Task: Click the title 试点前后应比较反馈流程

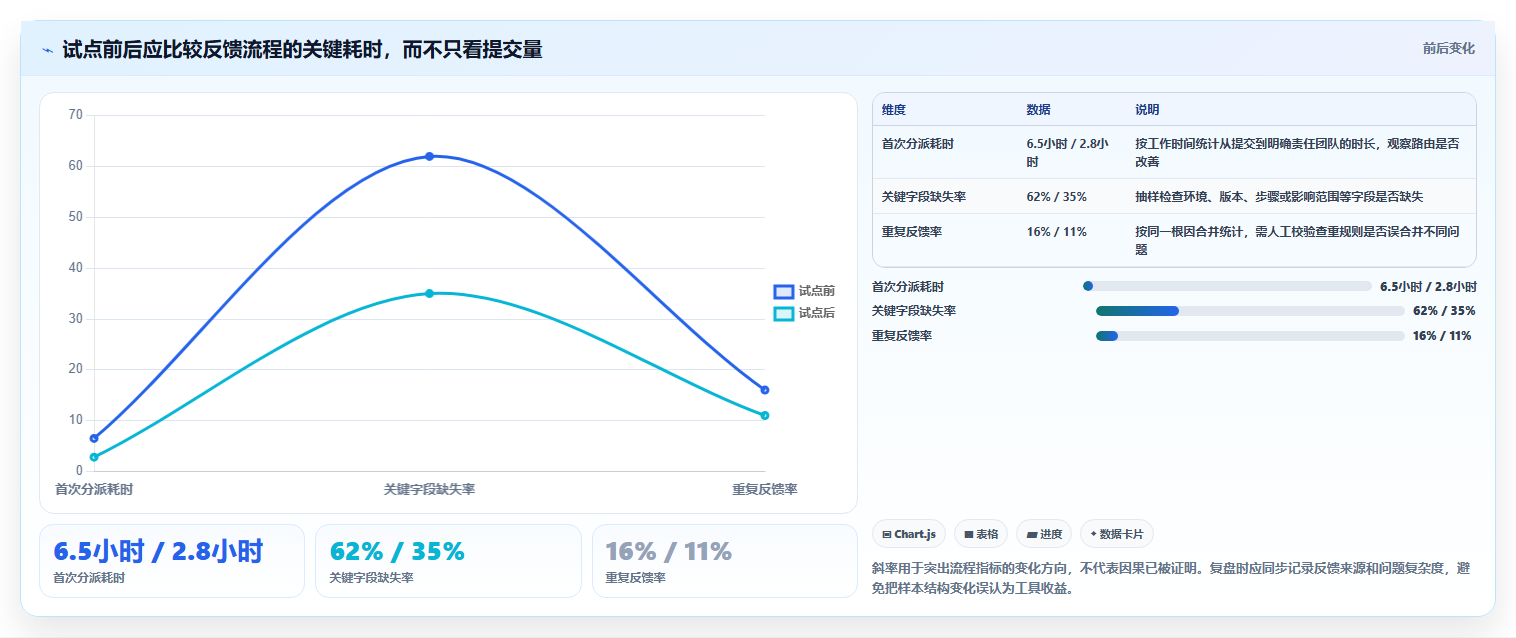Action: tap(302, 50)
